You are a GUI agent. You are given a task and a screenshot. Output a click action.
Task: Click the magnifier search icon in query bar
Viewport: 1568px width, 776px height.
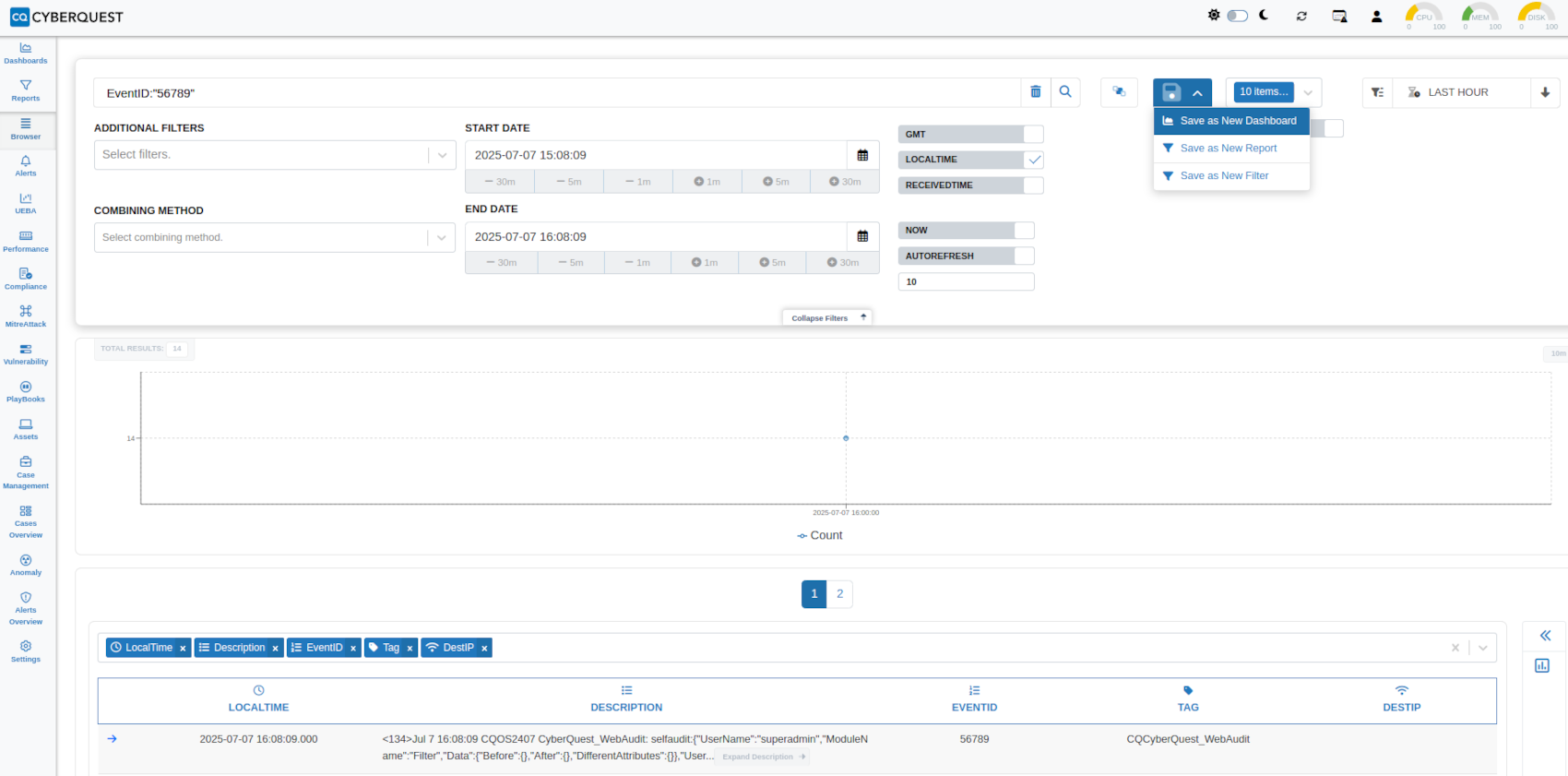(x=1065, y=92)
